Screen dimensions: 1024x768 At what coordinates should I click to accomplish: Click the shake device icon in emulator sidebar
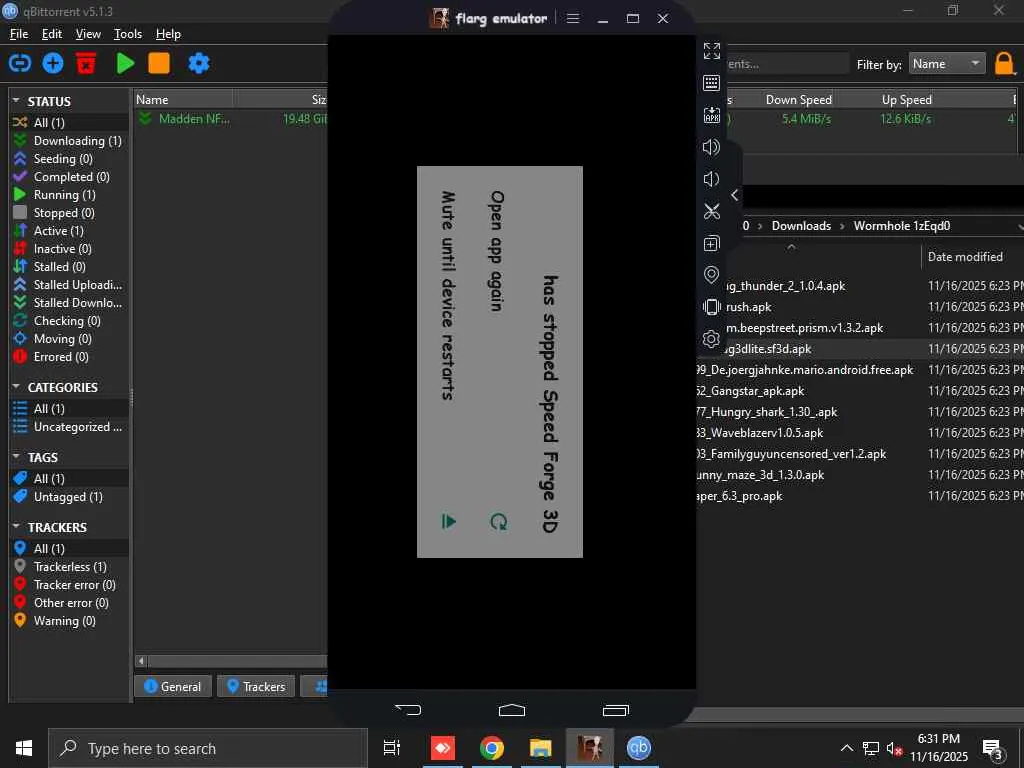tap(711, 306)
